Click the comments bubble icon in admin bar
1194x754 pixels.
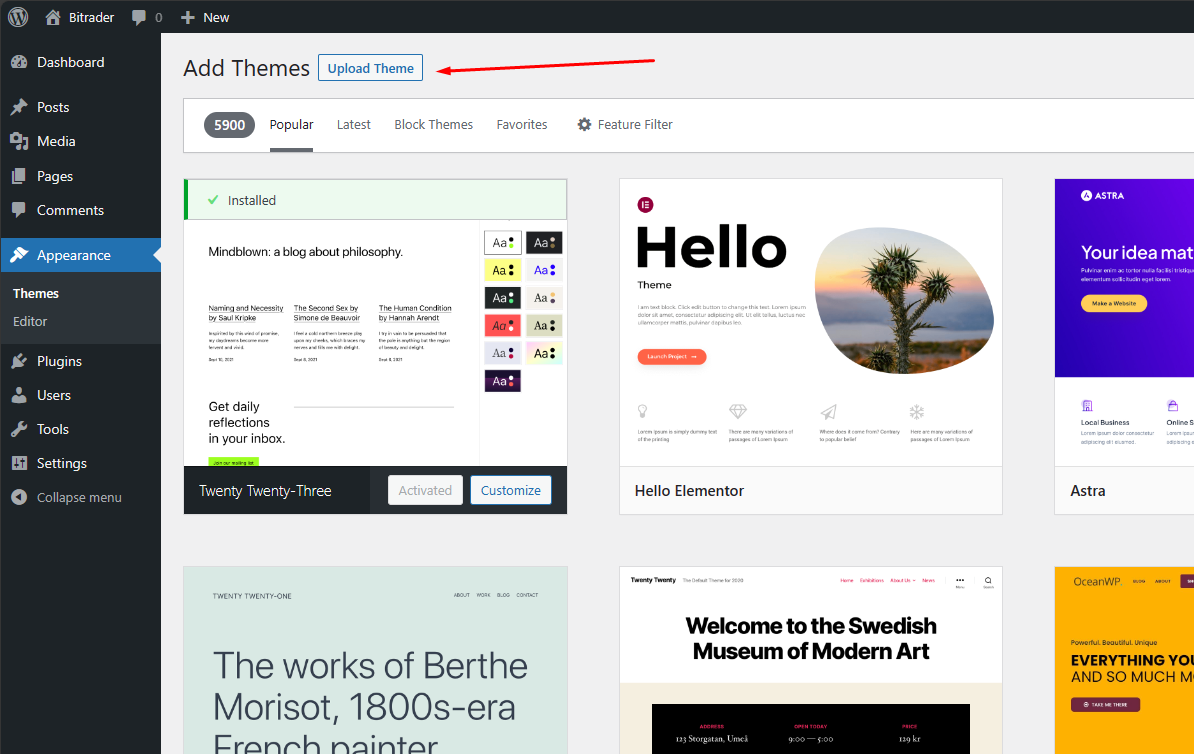(x=140, y=17)
